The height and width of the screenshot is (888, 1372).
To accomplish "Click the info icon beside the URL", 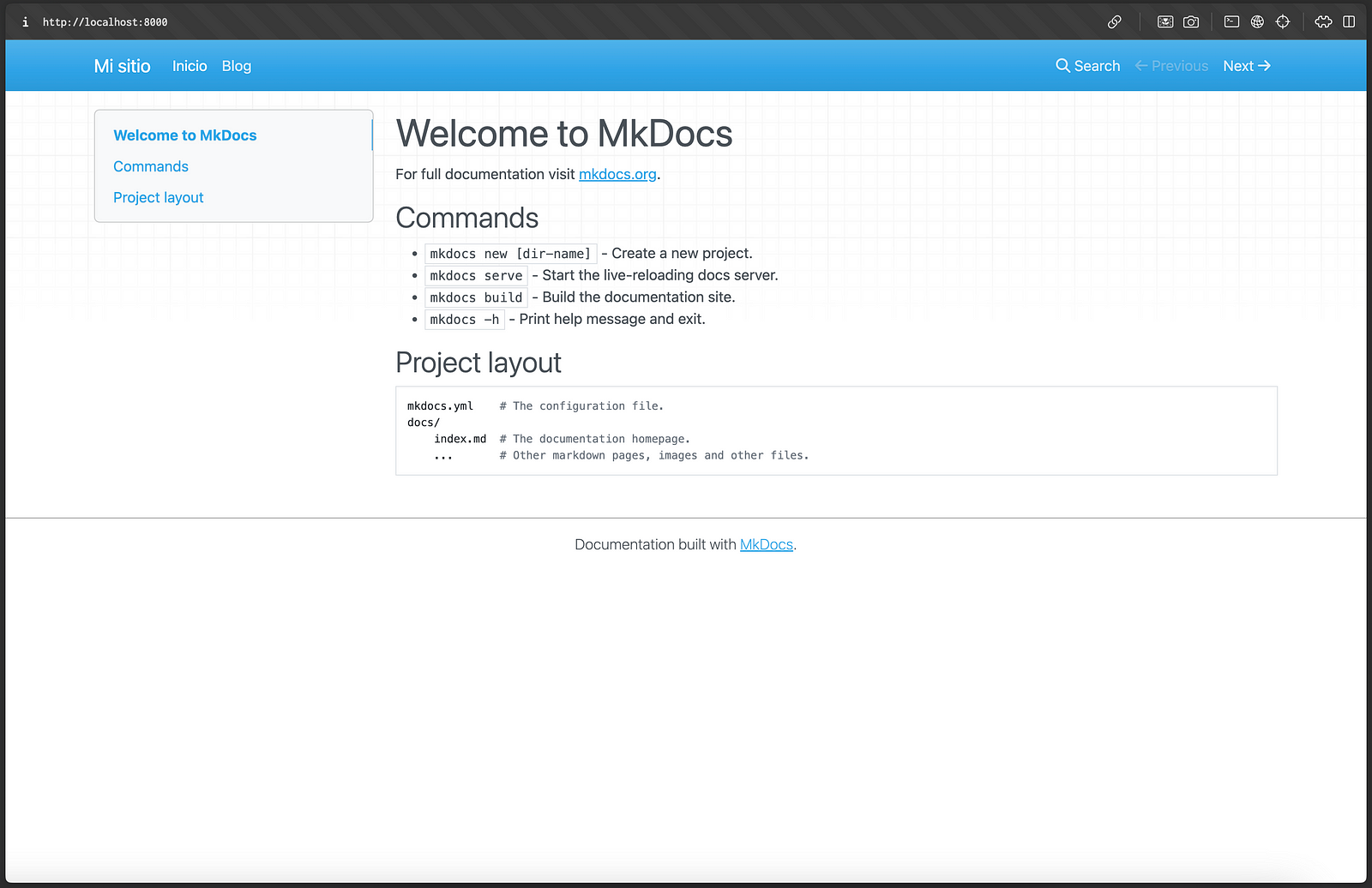I will point(25,22).
